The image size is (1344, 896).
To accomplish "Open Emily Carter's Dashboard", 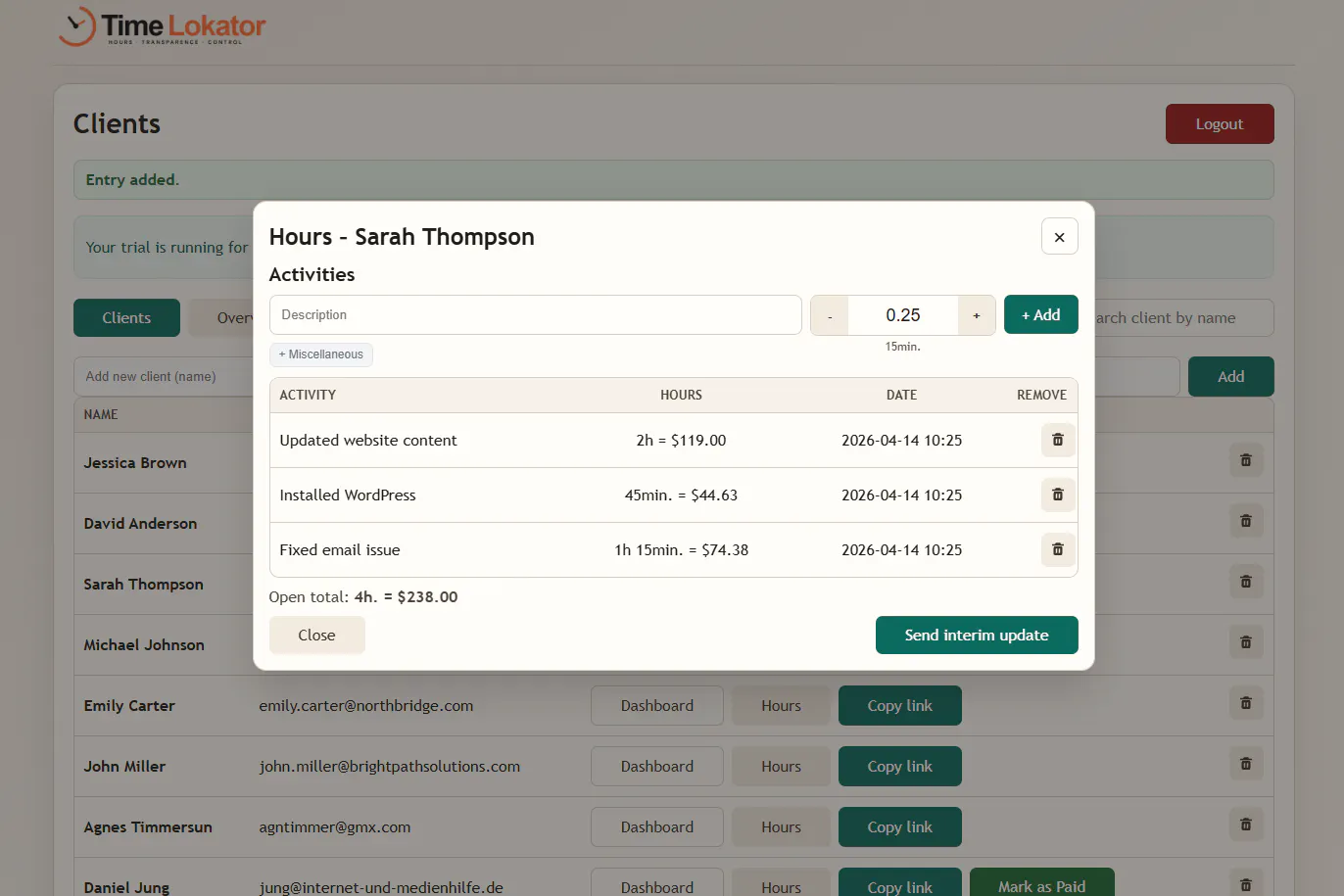I will click(x=657, y=705).
